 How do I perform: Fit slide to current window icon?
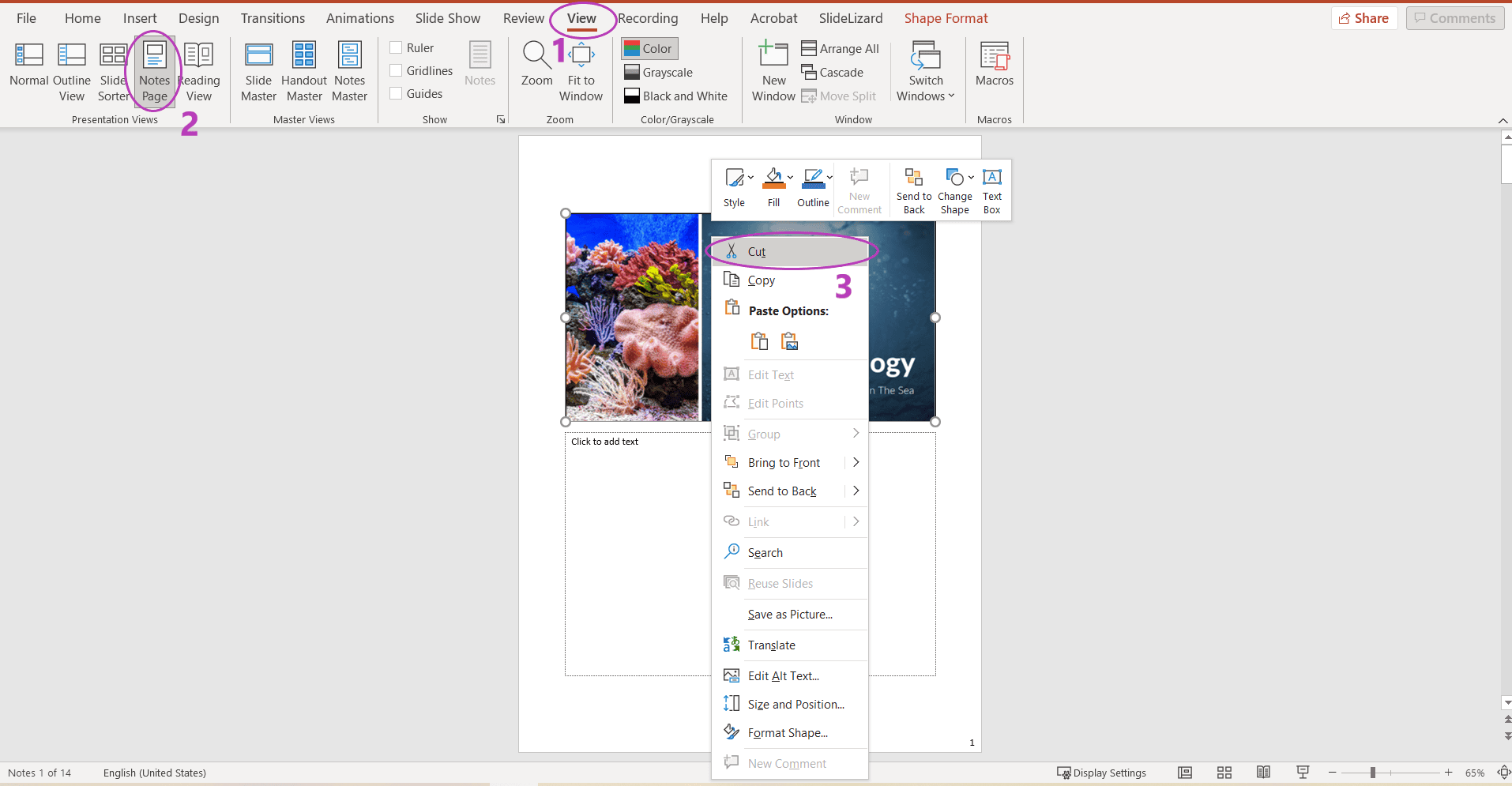(x=1504, y=773)
